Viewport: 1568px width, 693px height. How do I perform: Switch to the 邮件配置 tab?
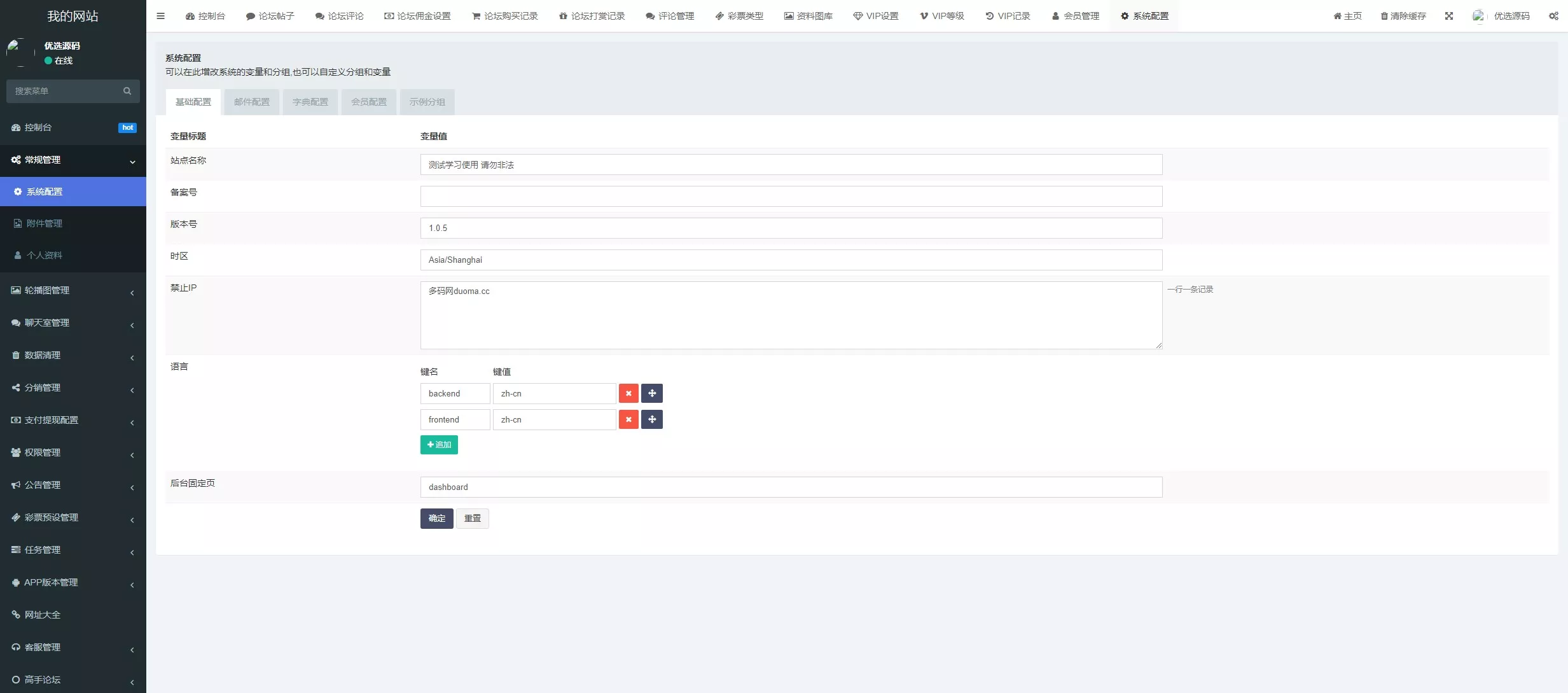point(251,102)
